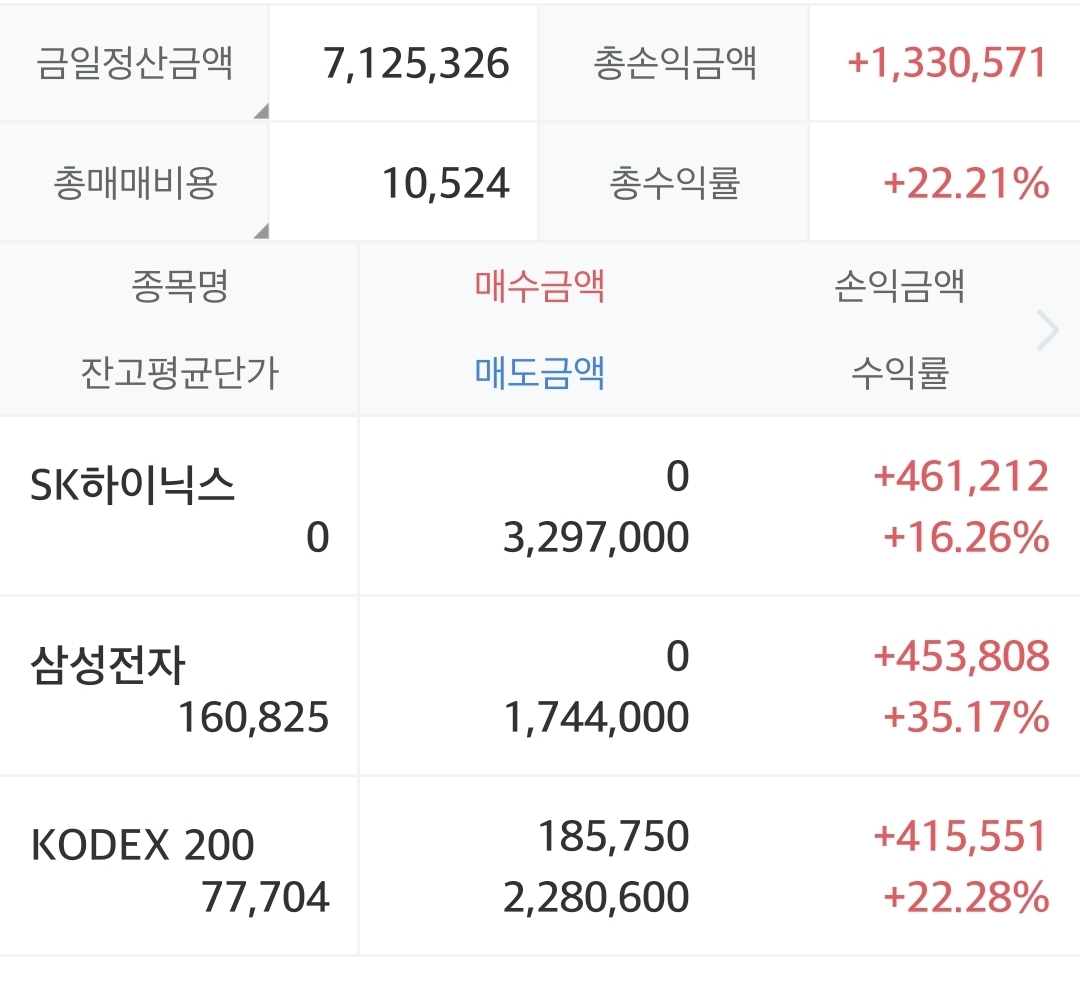Expand the 금일정산금액 corner triangle
The height and width of the screenshot is (1006, 1080).
(x=261, y=111)
